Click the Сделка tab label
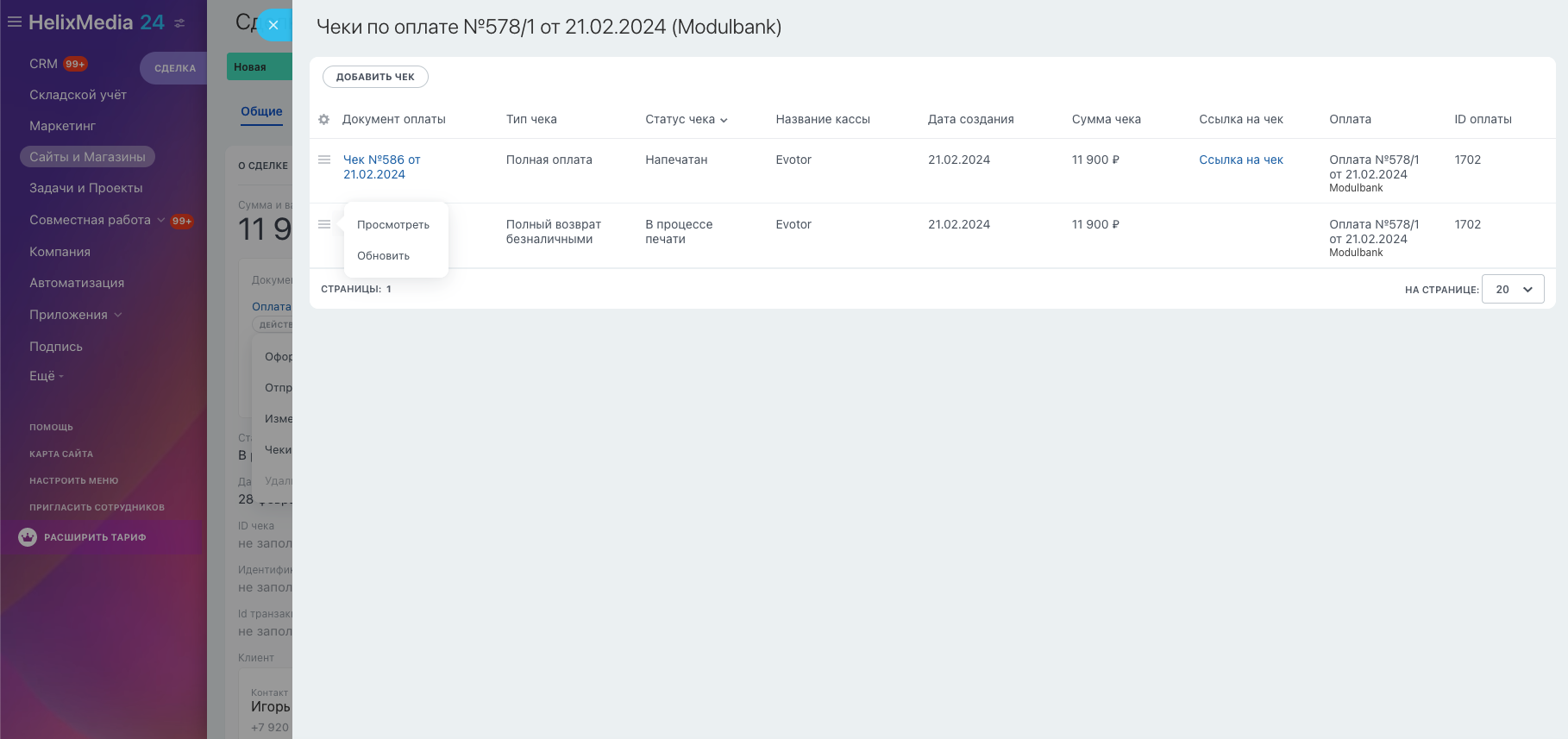This screenshot has width=1568, height=739. tap(175, 68)
